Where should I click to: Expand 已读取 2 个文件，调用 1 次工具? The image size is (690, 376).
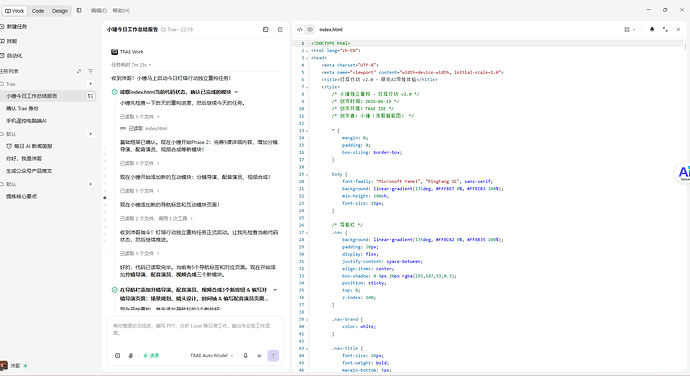tap(156, 218)
